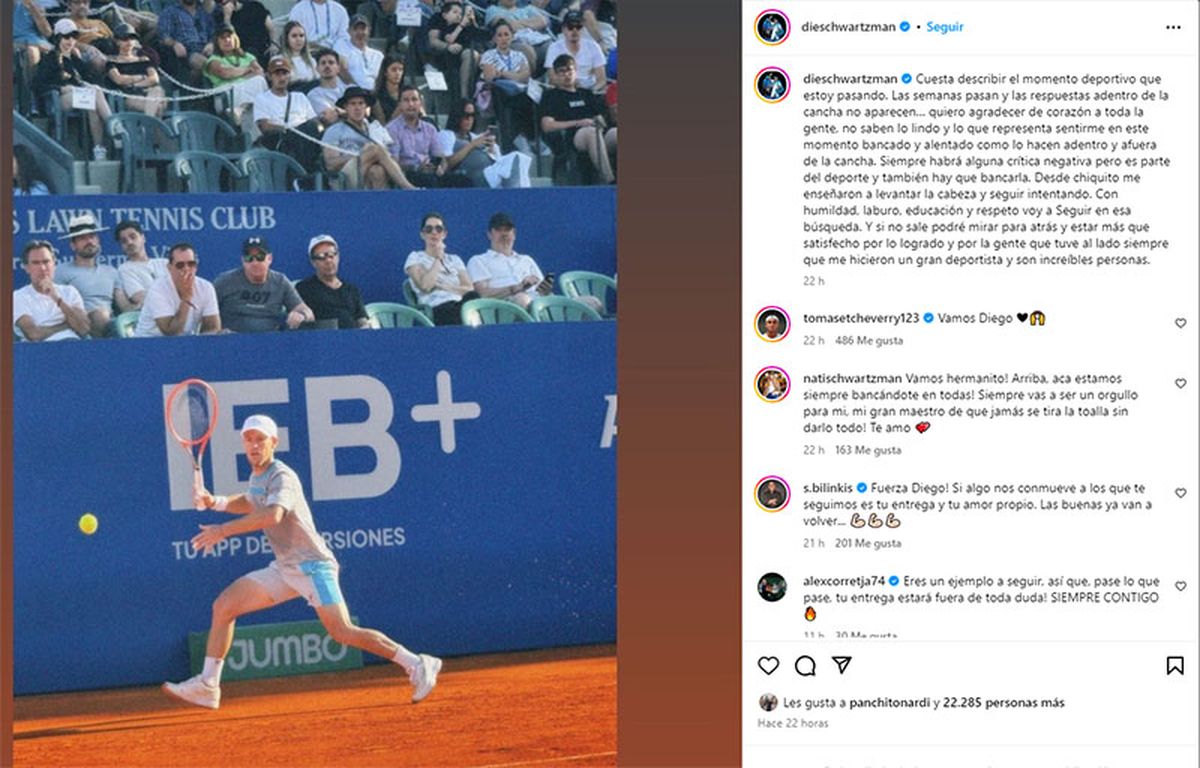Open comments with the speech bubble icon
The width and height of the screenshot is (1200, 768).
(x=805, y=666)
